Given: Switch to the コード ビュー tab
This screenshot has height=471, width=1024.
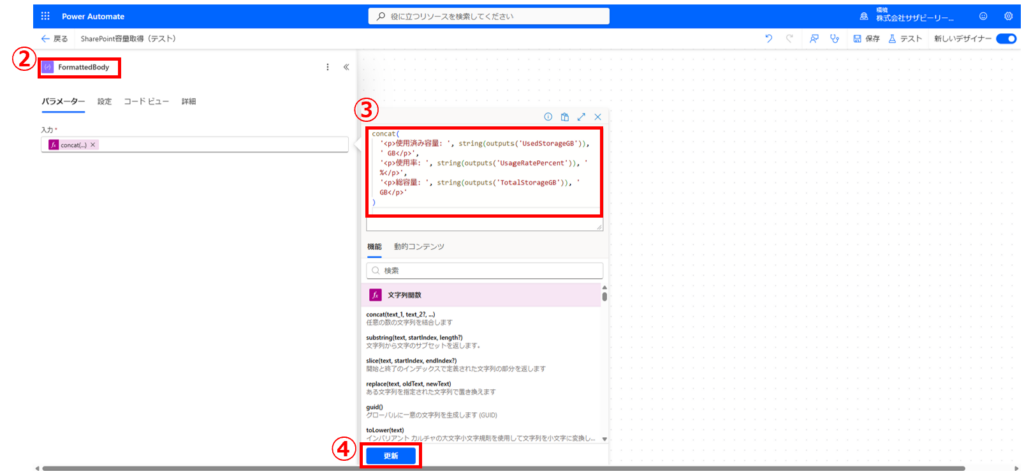Looking at the screenshot, I should click(x=146, y=102).
